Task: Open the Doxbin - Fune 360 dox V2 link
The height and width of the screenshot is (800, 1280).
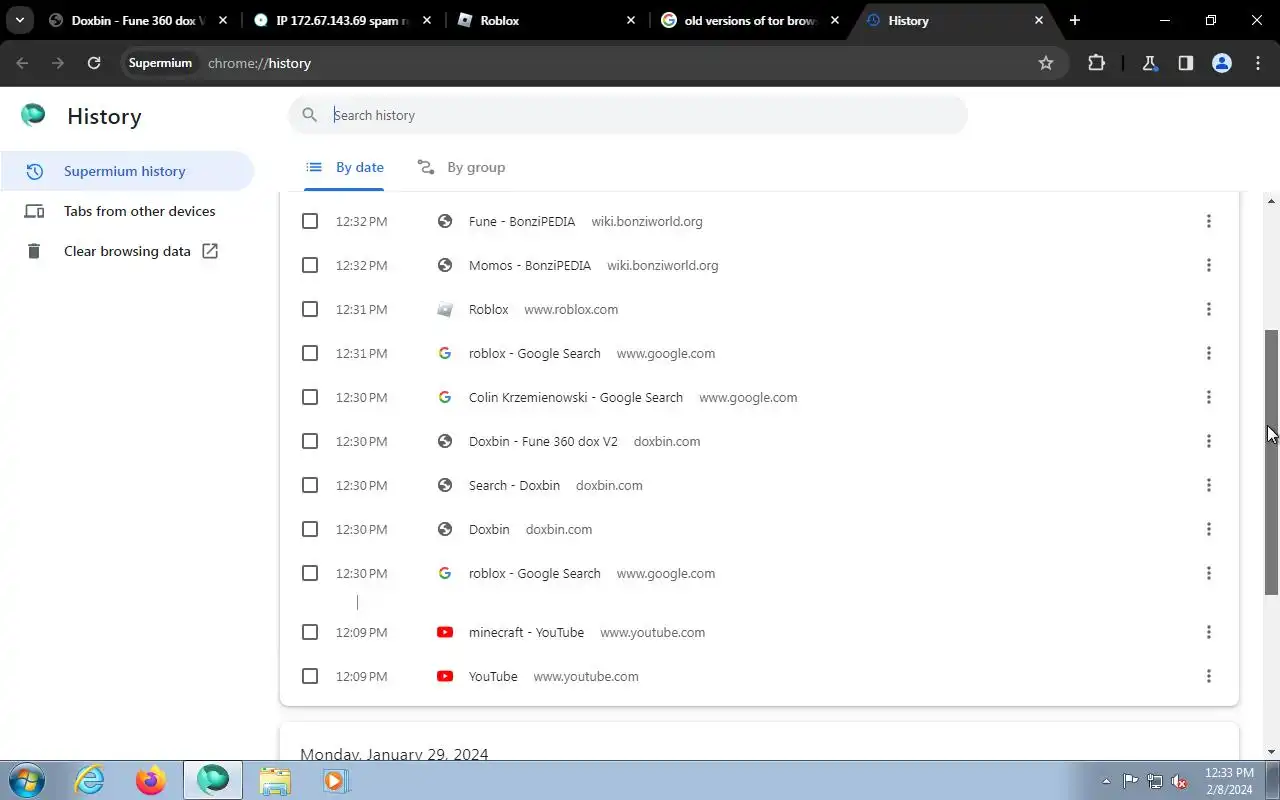Action: [x=543, y=441]
